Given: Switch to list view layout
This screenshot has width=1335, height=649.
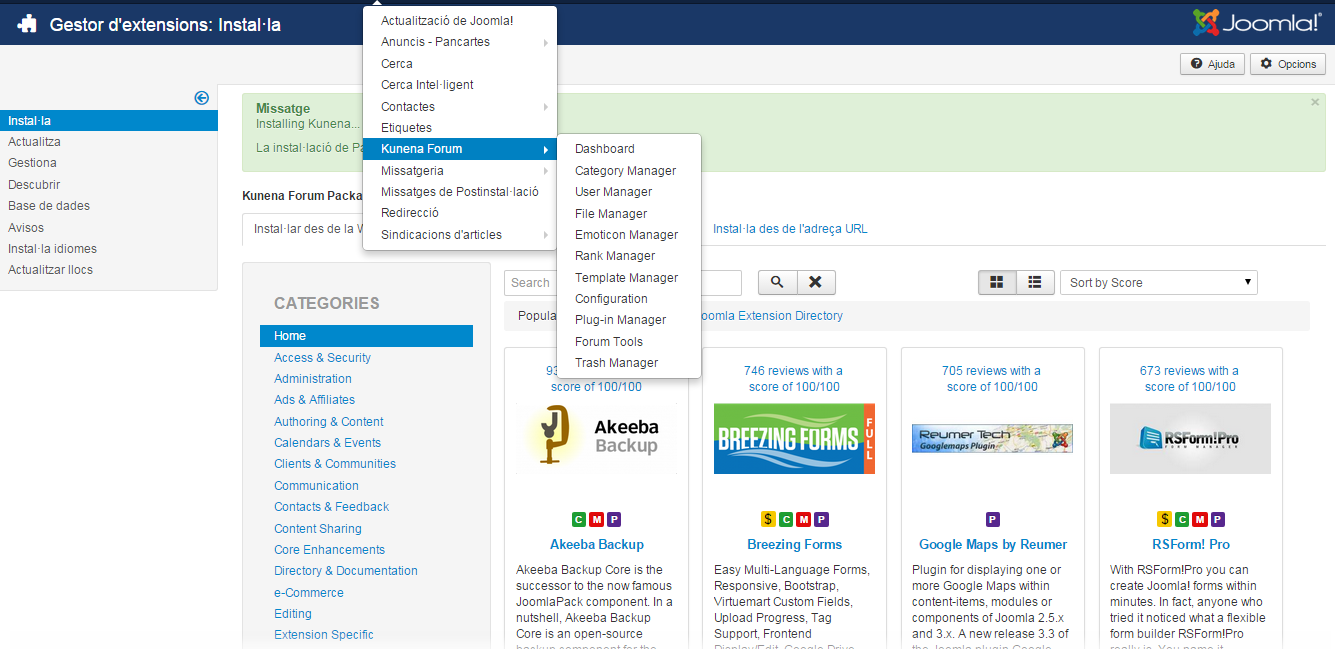Looking at the screenshot, I should pyautogui.click(x=1035, y=283).
